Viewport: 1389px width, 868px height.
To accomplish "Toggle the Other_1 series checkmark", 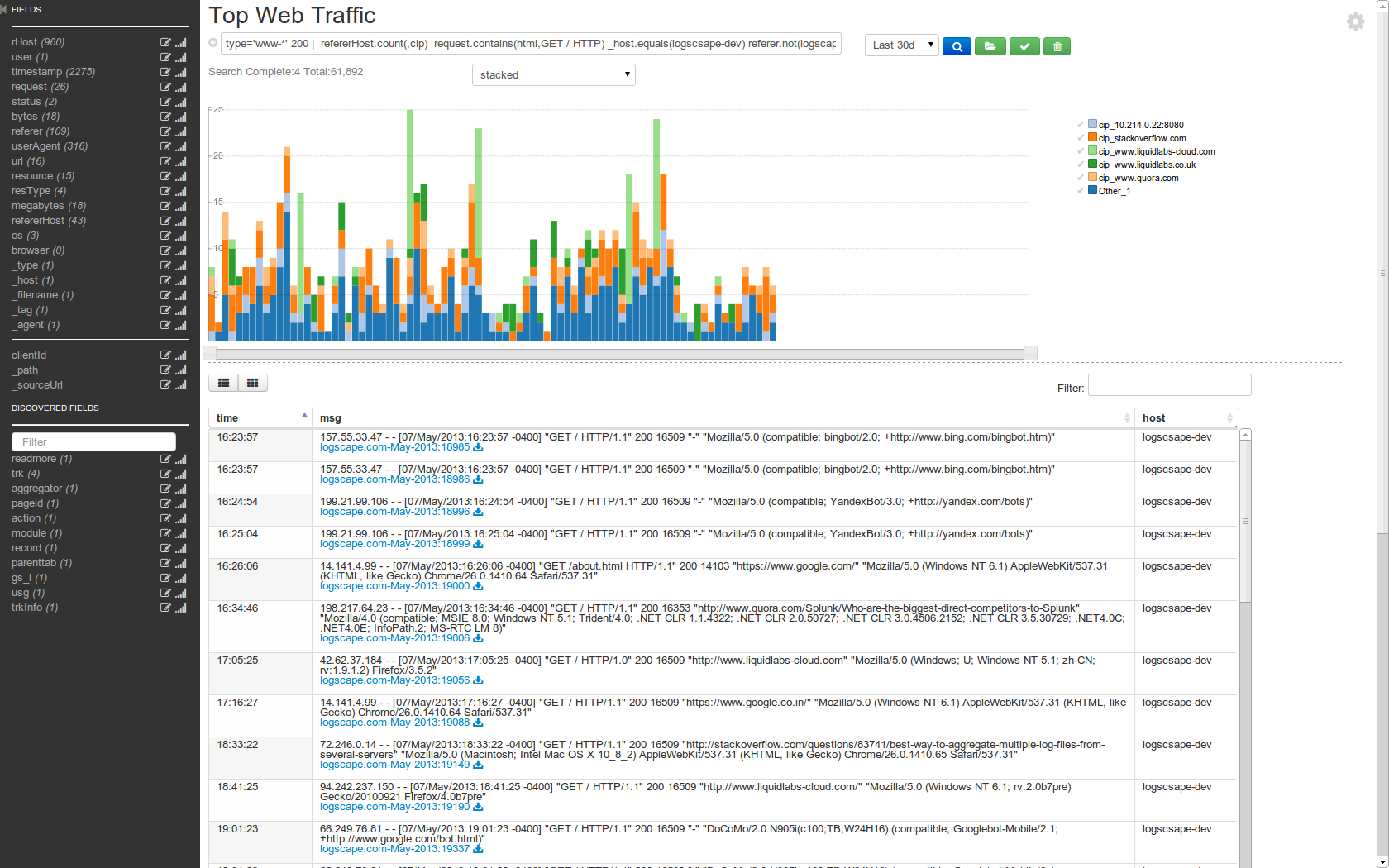I will [1081, 191].
